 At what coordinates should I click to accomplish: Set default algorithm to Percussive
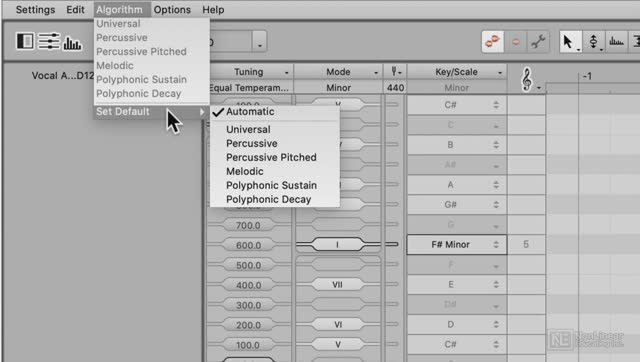point(275,143)
